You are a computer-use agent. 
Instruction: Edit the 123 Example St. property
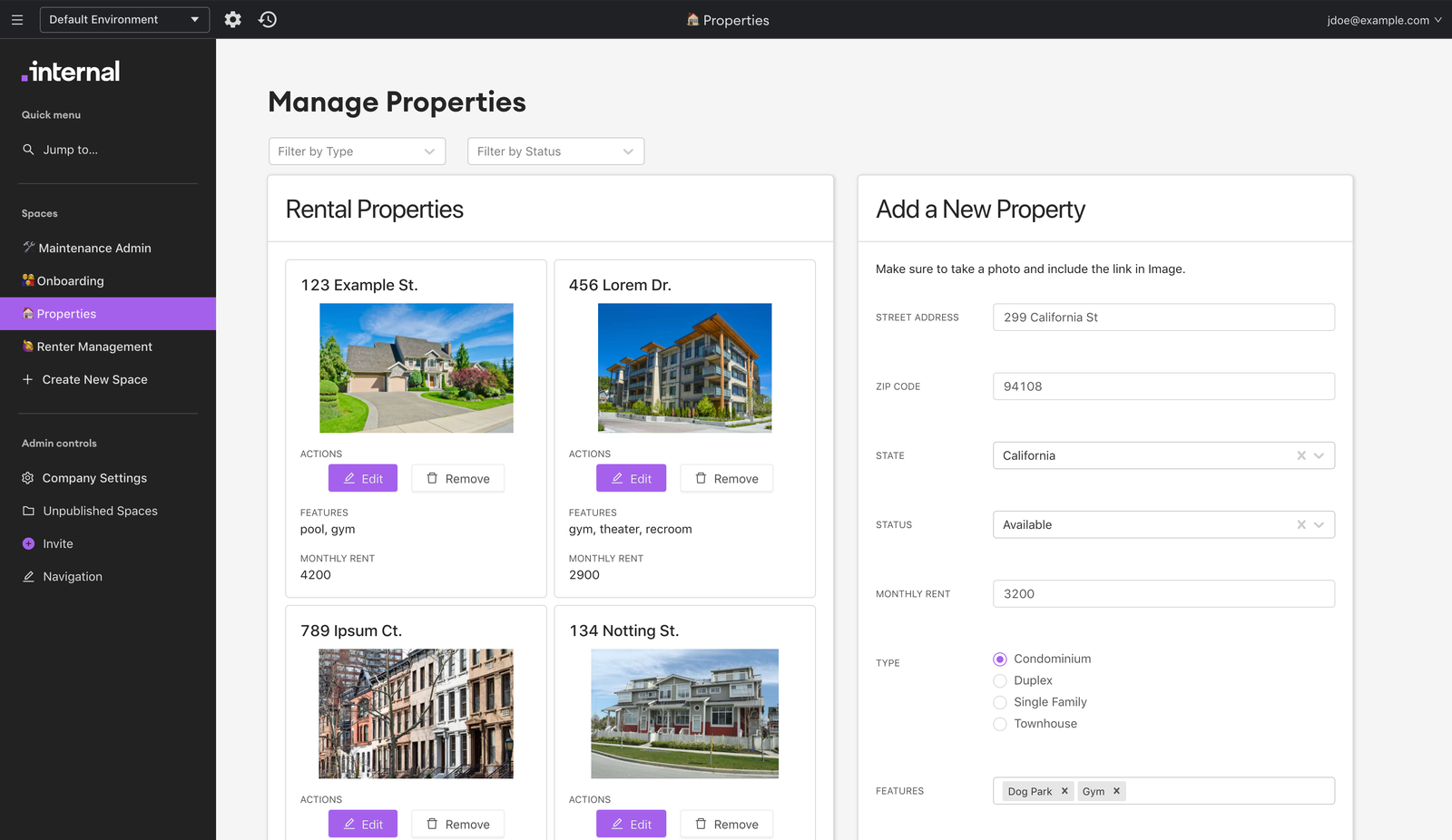[x=363, y=478]
